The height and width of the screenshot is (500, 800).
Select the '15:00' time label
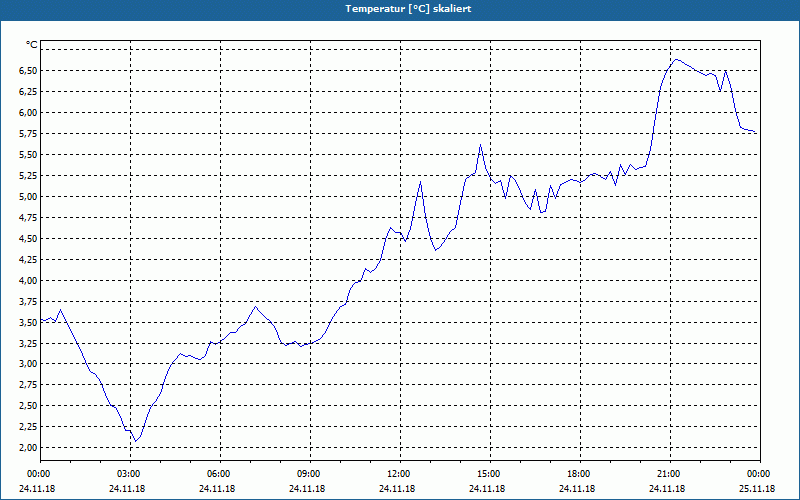click(x=489, y=474)
